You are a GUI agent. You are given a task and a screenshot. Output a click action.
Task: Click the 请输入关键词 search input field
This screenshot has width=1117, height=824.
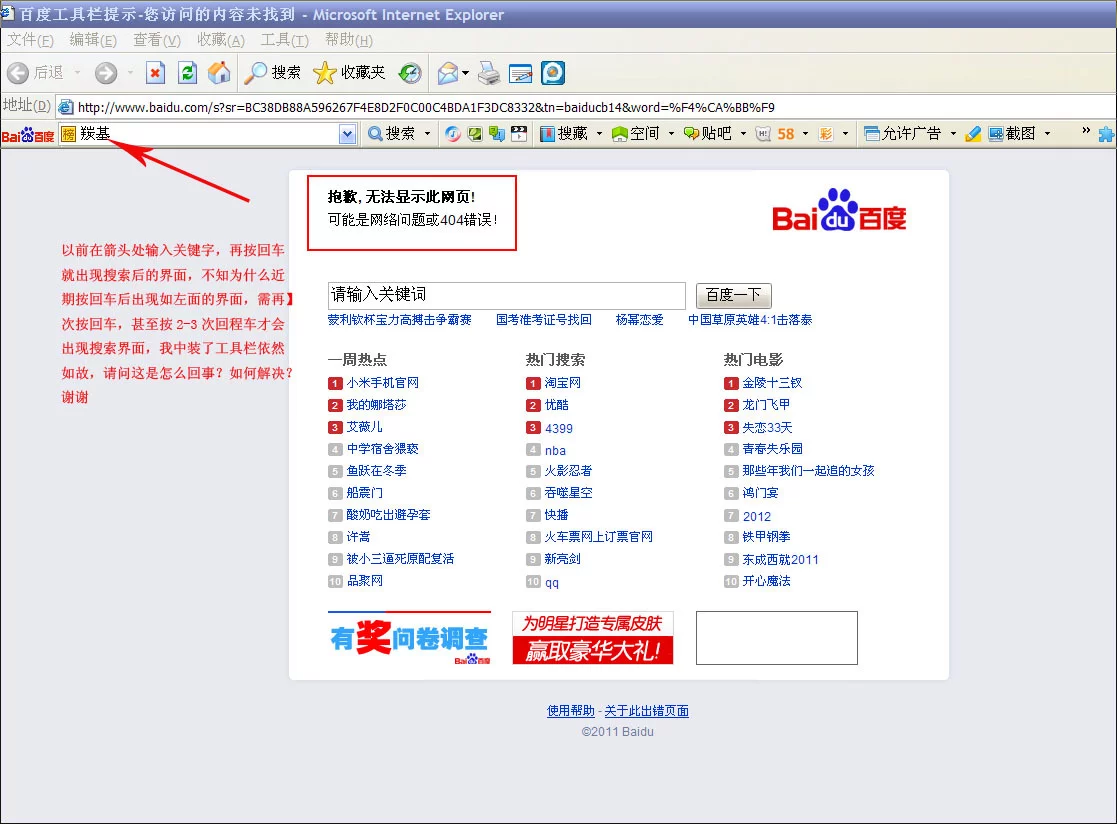[506, 295]
